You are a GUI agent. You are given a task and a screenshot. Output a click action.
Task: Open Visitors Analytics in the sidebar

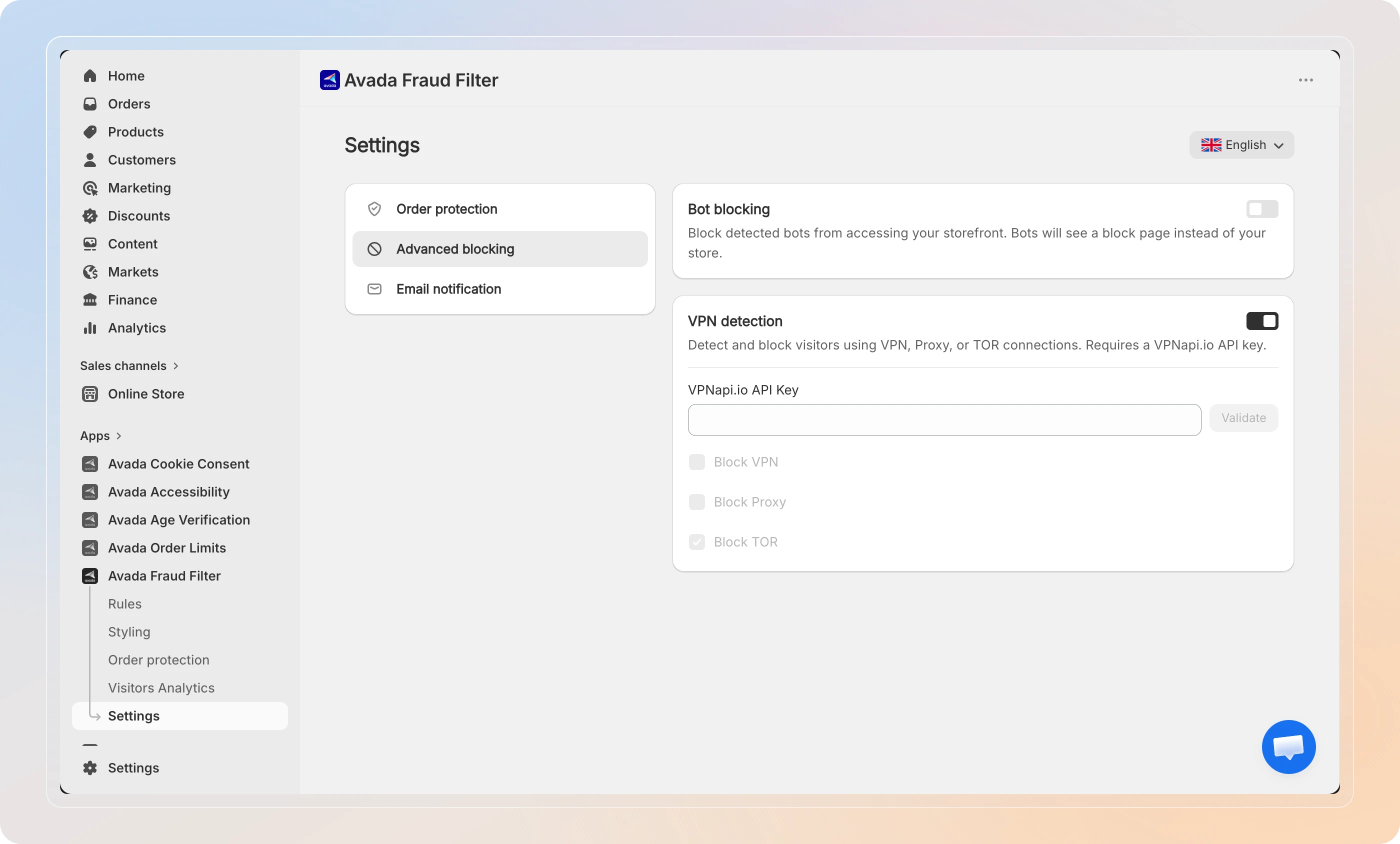point(161,687)
